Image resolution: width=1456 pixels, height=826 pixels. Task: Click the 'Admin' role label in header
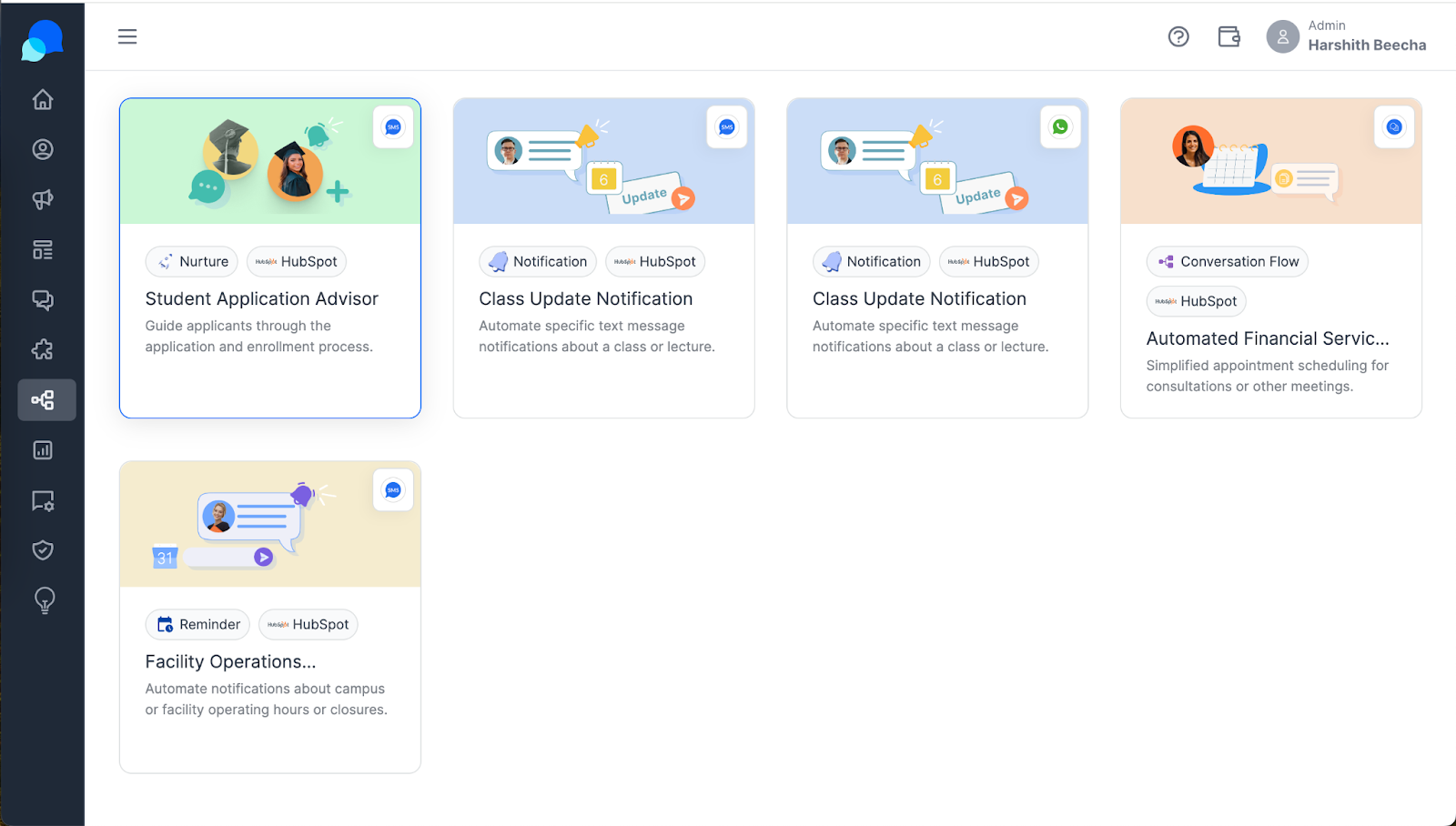(1327, 25)
